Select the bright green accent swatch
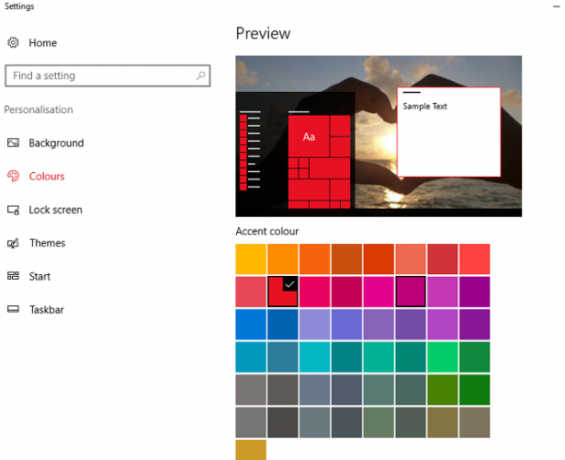This screenshot has width=565, height=460. click(442, 357)
